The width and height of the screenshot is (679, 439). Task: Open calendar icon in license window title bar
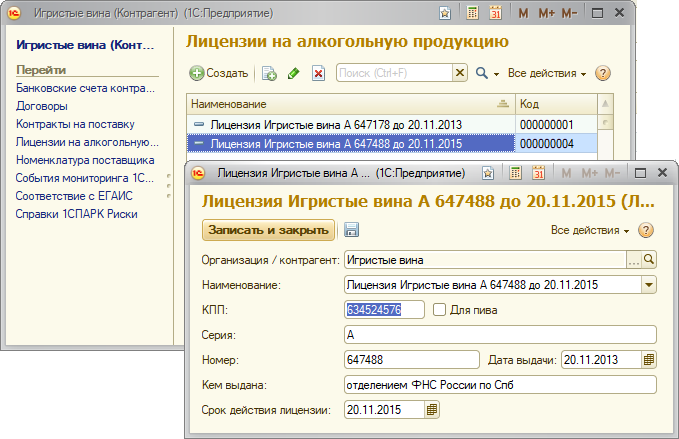[538, 173]
